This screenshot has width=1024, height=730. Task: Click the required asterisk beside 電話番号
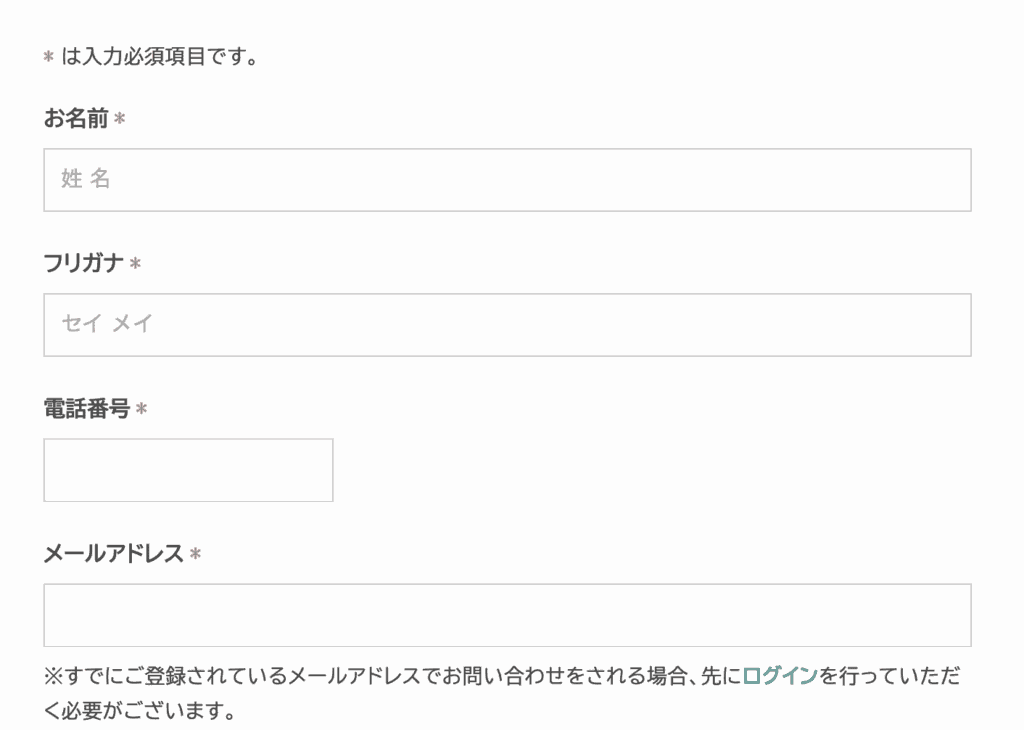(141, 409)
